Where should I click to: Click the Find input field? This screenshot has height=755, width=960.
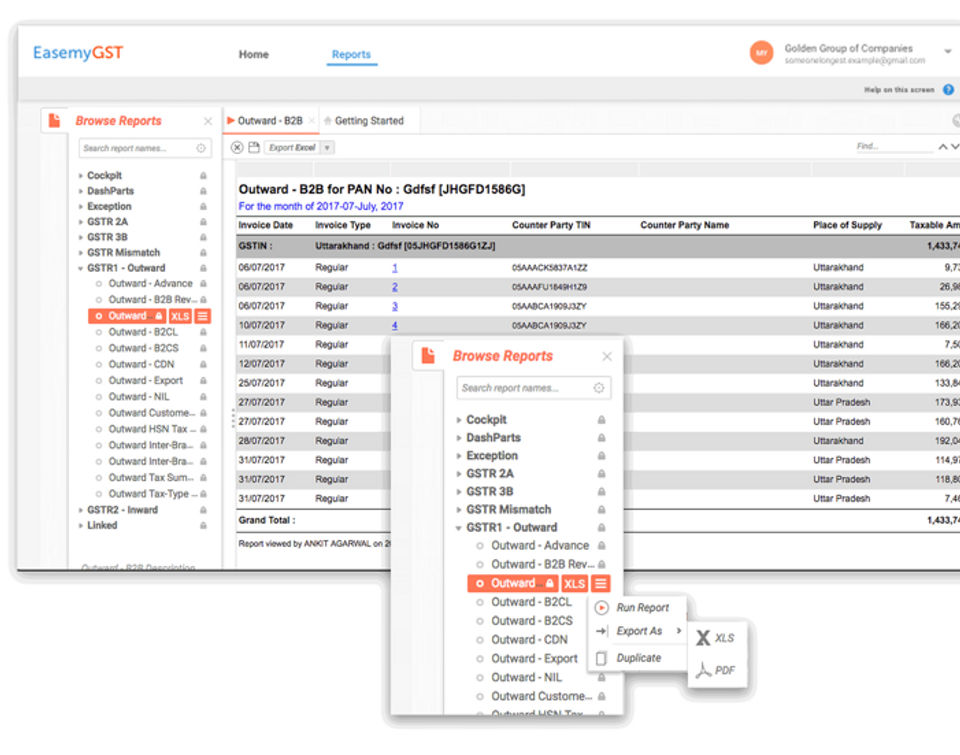[893, 146]
